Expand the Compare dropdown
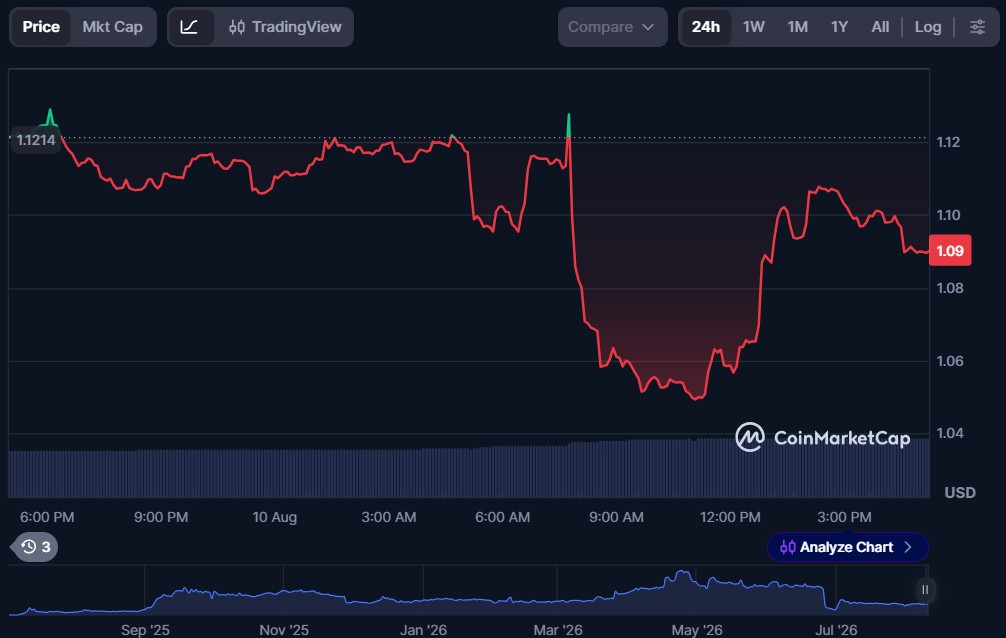Screen dimensions: 1006x638 click(x=611, y=27)
